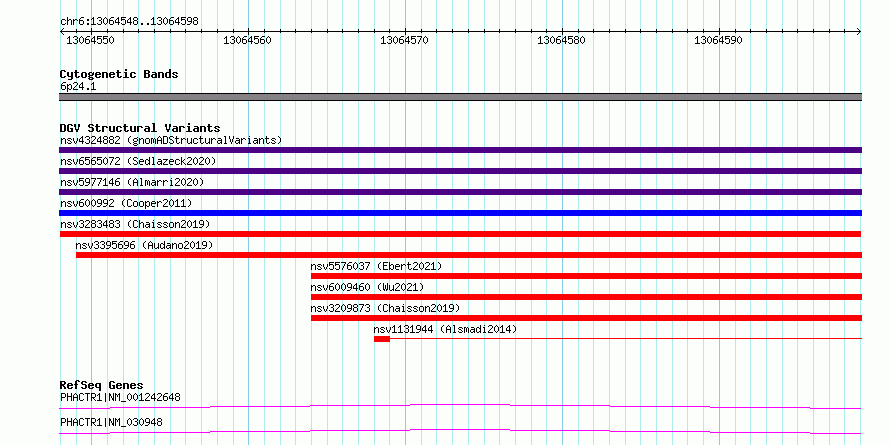Select the magenta NM_001242648 transcript line
The height and width of the screenshot is (445, 890).
click(460, 406)
